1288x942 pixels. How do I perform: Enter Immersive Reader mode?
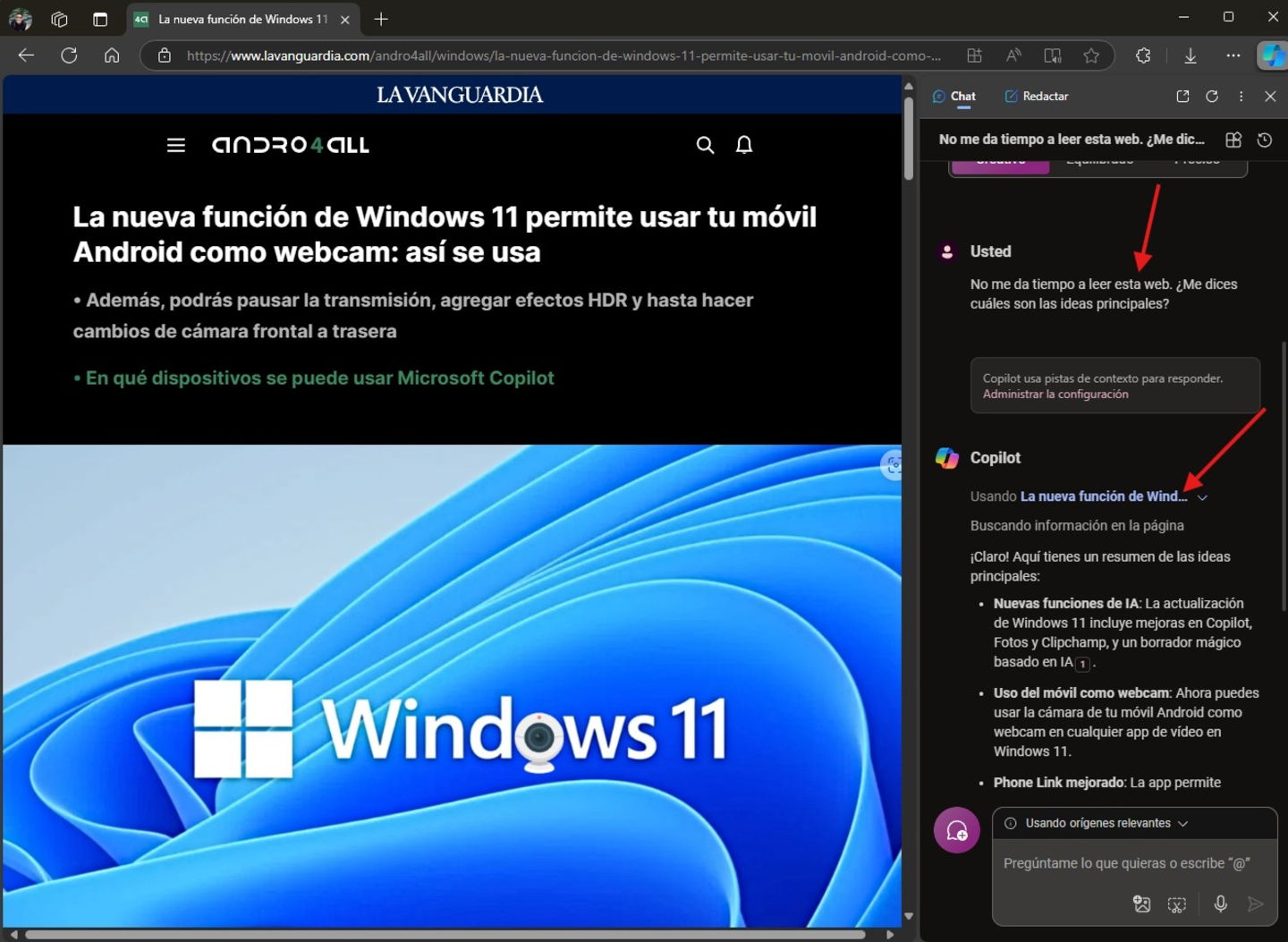1053,55
